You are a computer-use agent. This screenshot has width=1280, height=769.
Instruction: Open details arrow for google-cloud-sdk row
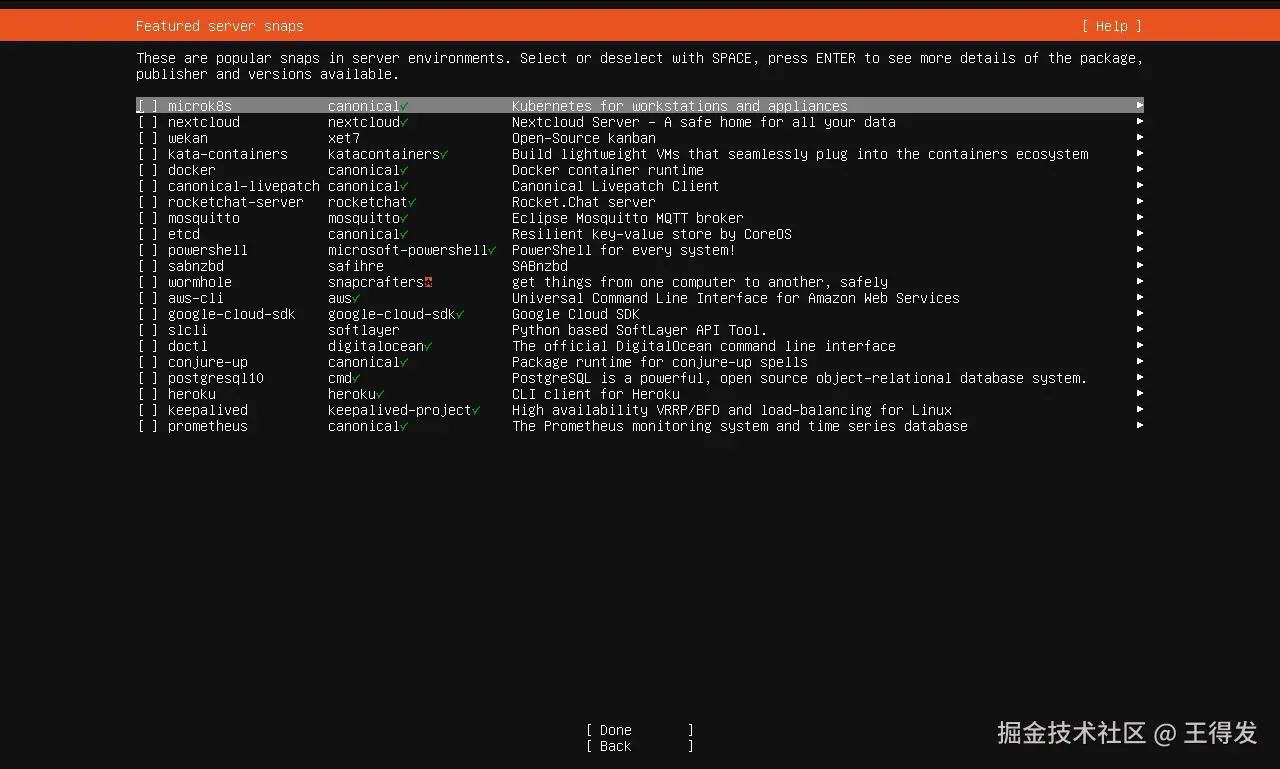1140,313
